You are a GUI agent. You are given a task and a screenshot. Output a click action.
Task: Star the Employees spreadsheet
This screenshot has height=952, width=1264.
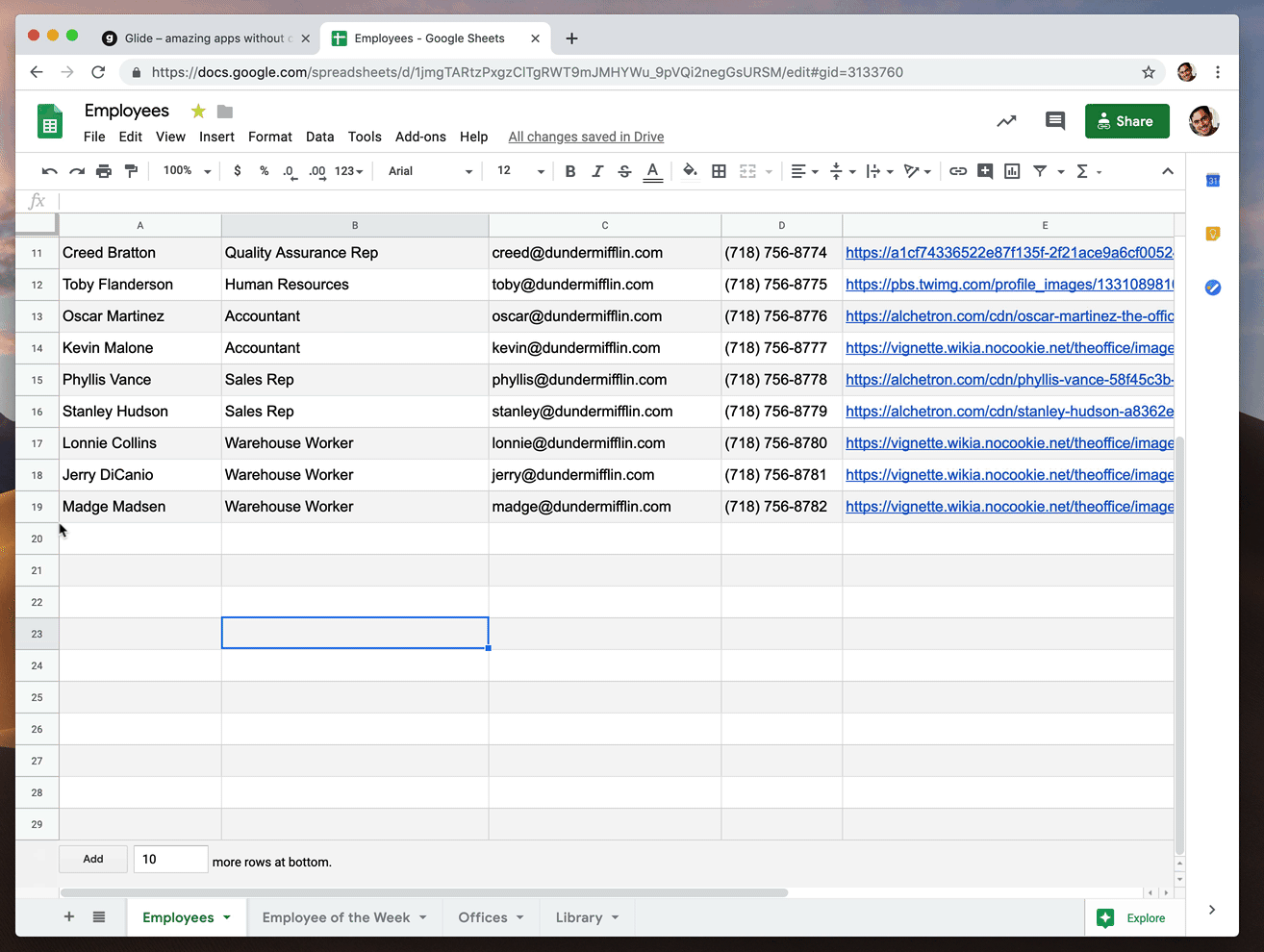coord(198,112)
